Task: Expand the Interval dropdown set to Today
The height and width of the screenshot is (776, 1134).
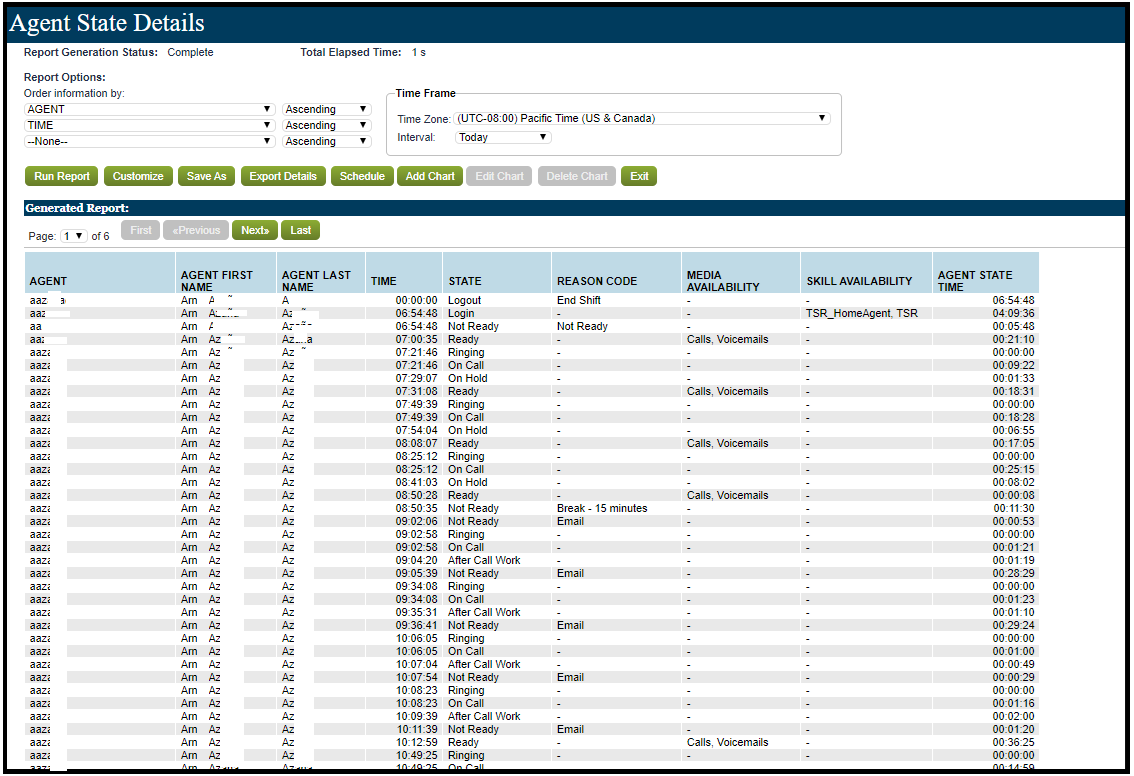Action: (x=503, y=137)
